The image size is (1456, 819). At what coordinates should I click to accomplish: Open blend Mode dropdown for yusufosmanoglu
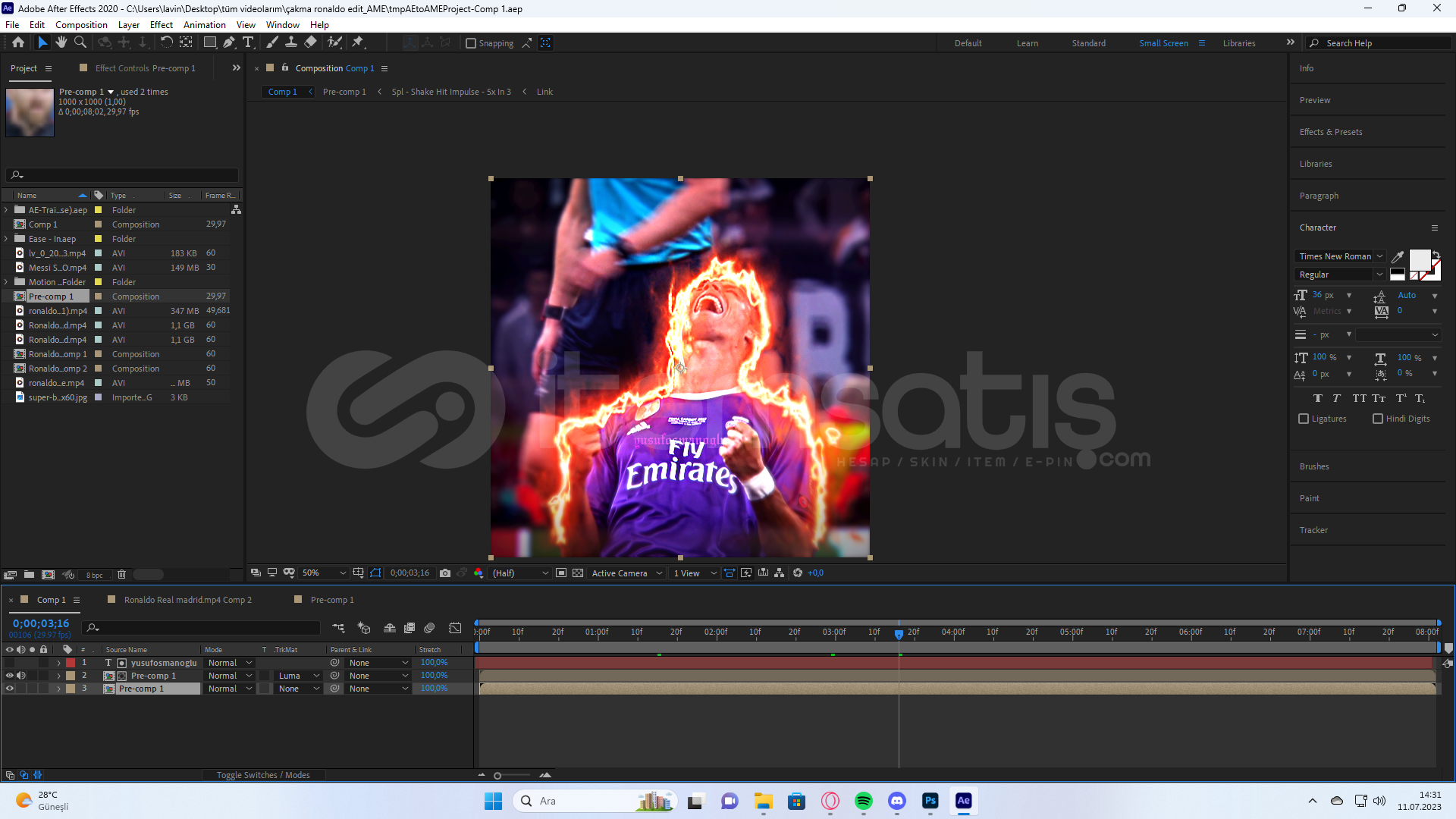click(x=230, y=663)
